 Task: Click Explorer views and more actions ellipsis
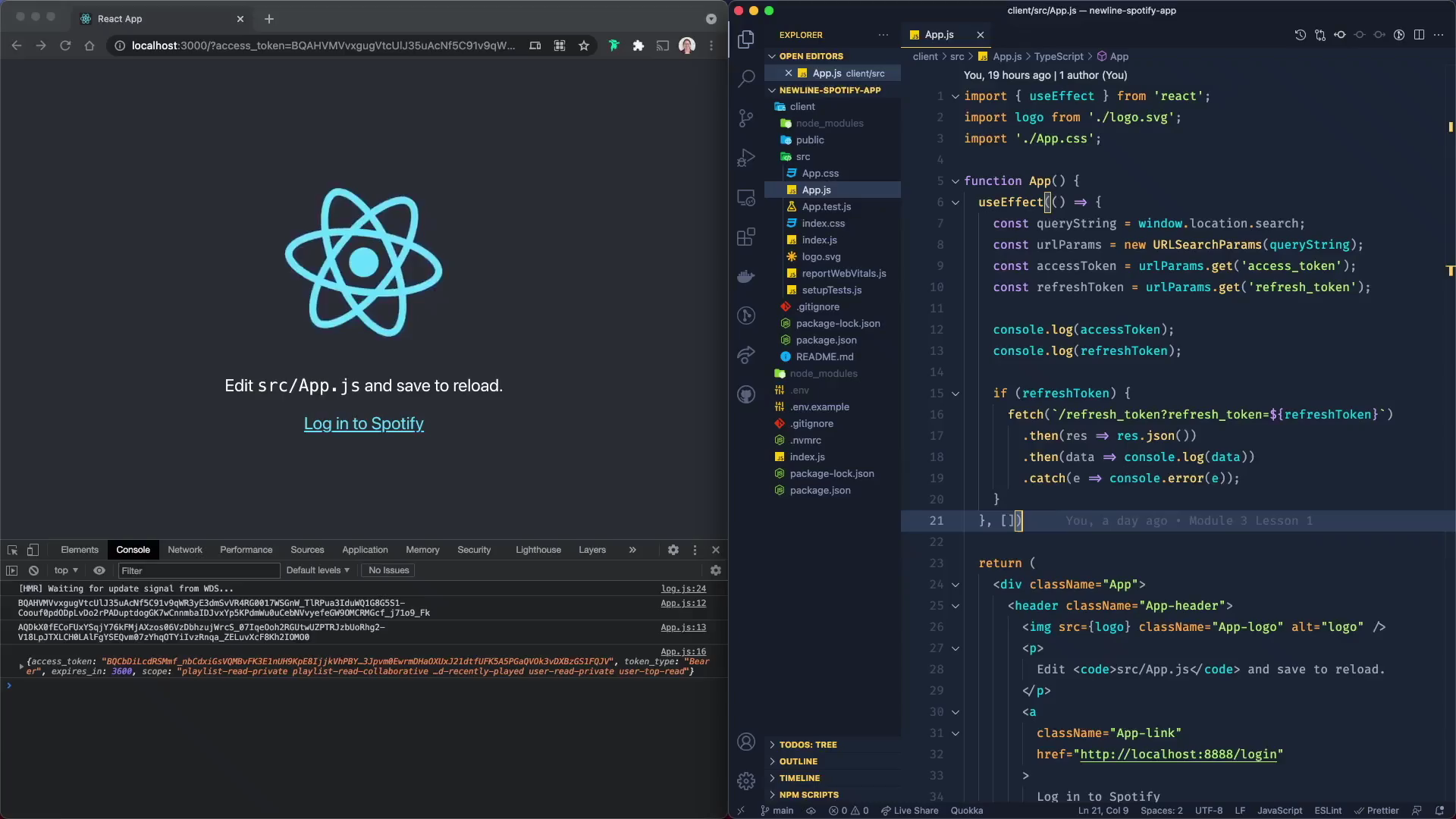883,35
